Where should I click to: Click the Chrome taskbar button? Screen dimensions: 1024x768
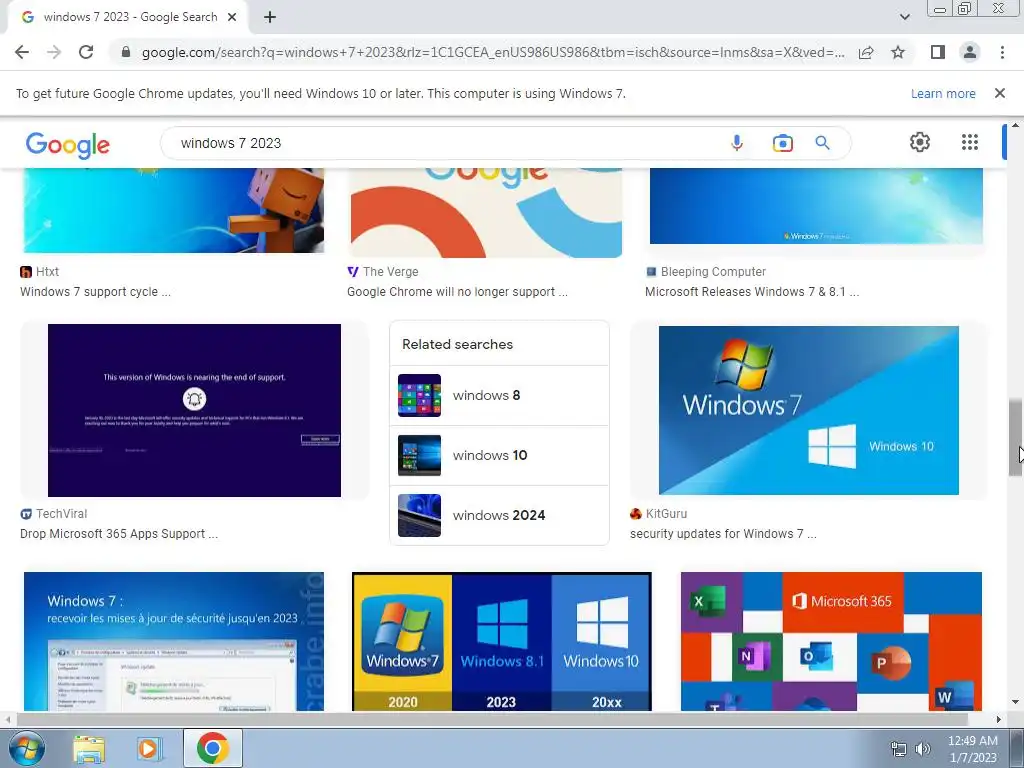pos(213,748)
